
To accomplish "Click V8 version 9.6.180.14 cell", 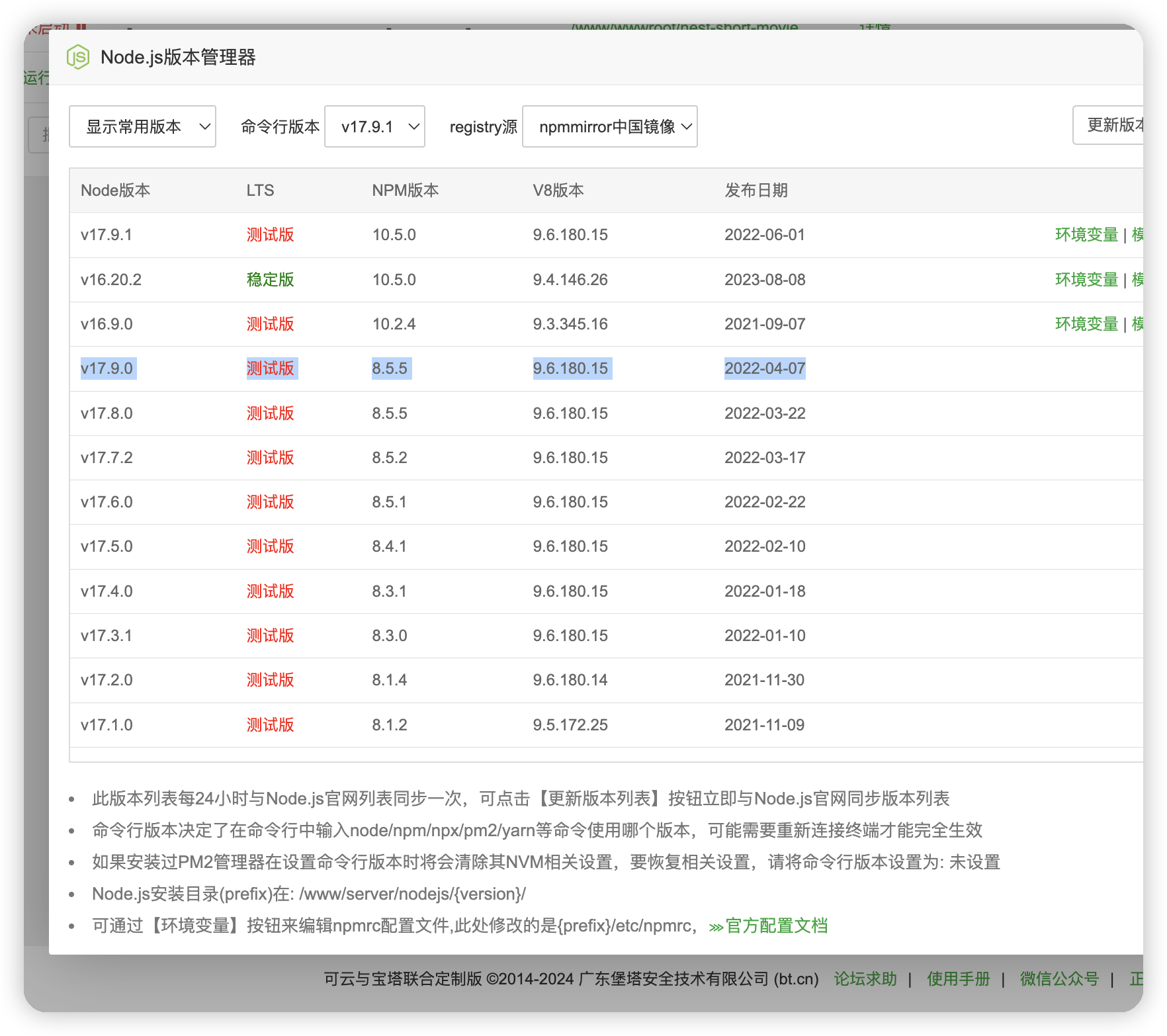I will click(x=570, y=680).
